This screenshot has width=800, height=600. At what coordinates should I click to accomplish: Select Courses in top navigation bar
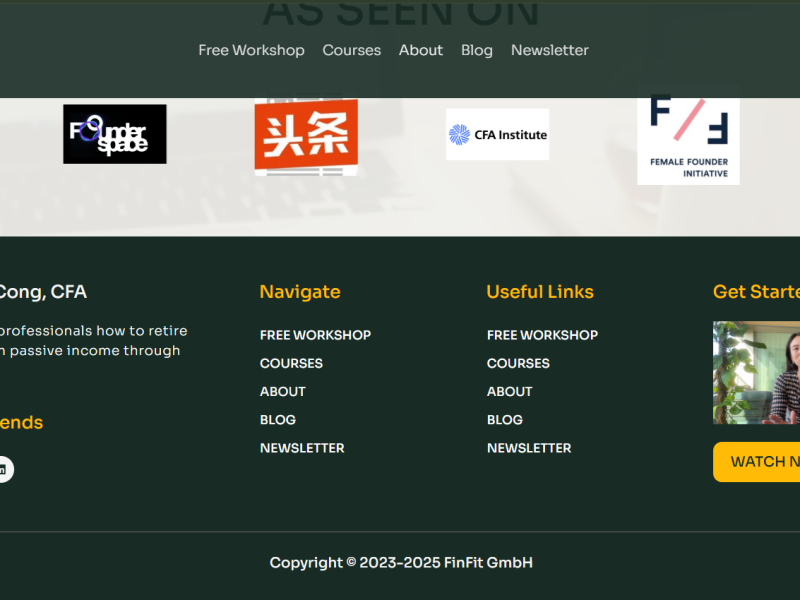point(351,50)
